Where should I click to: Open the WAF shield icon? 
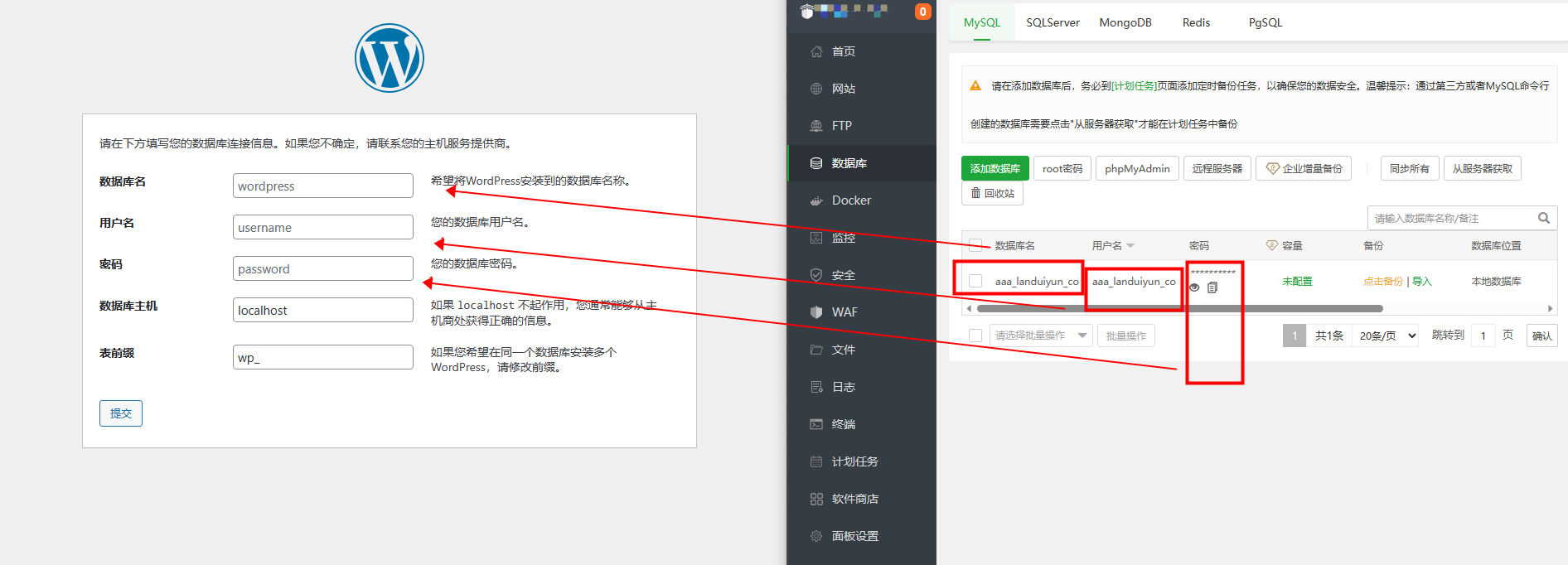point(816,312)
